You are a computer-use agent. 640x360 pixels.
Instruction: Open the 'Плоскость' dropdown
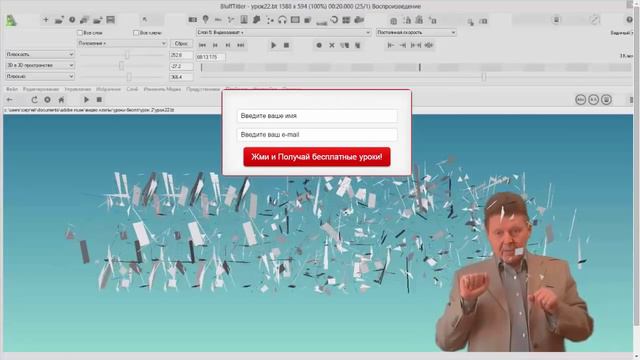(x=40, y=54)
